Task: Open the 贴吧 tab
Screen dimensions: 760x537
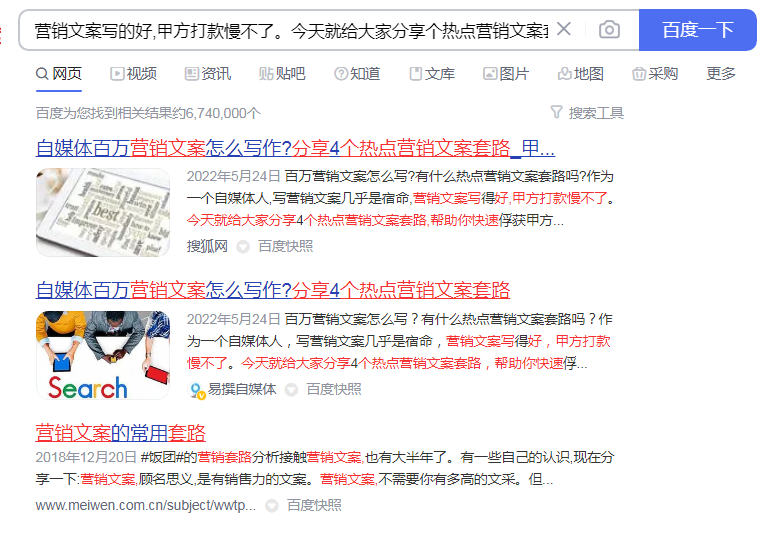Action: [x=282, y=74]
